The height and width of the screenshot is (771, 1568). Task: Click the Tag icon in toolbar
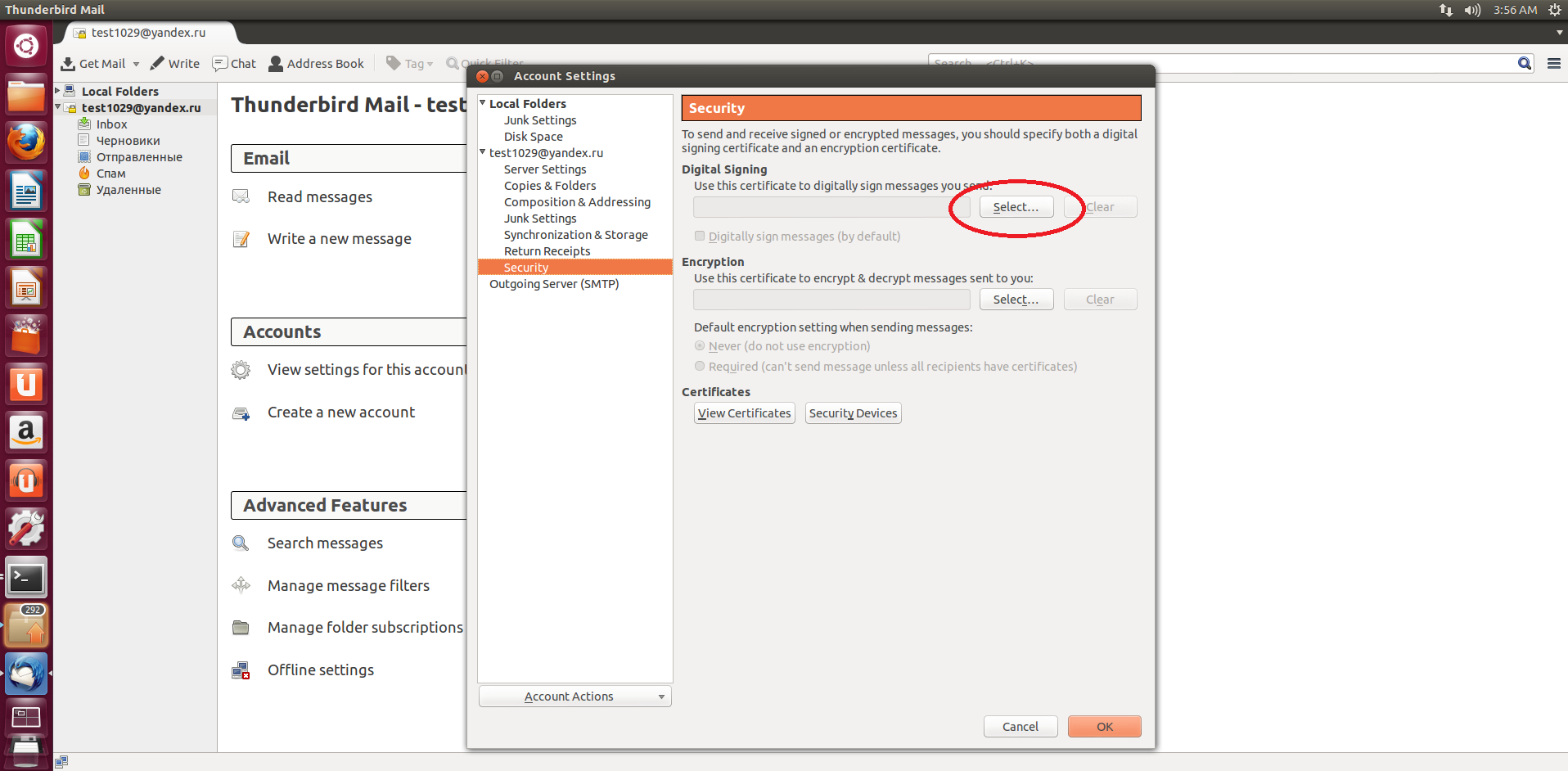(394, 63)
